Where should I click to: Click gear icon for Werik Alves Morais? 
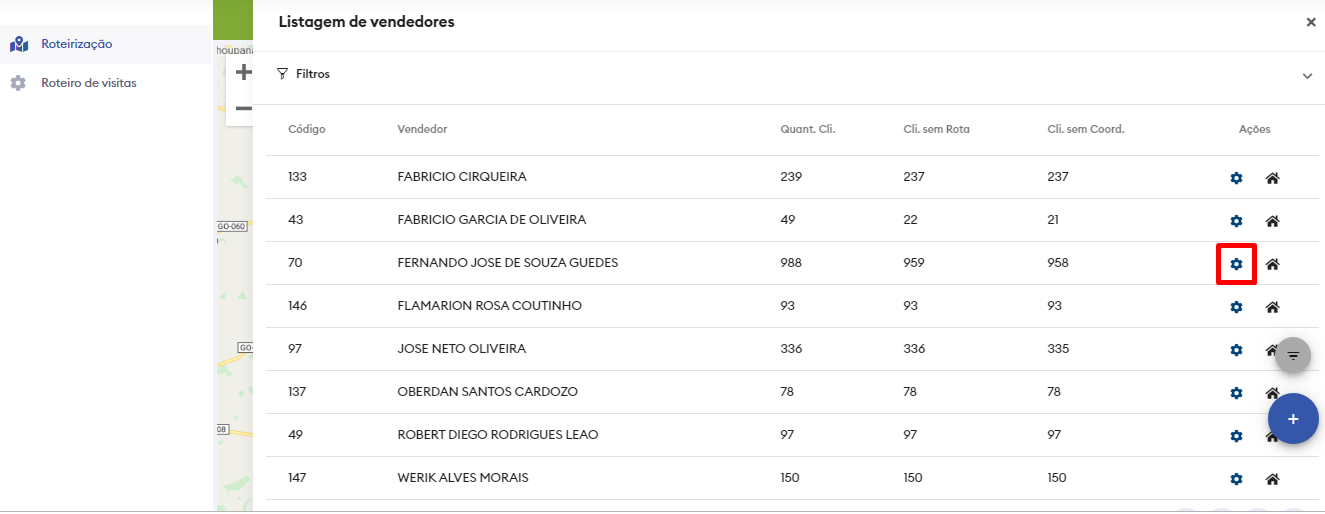[1236, 479]
